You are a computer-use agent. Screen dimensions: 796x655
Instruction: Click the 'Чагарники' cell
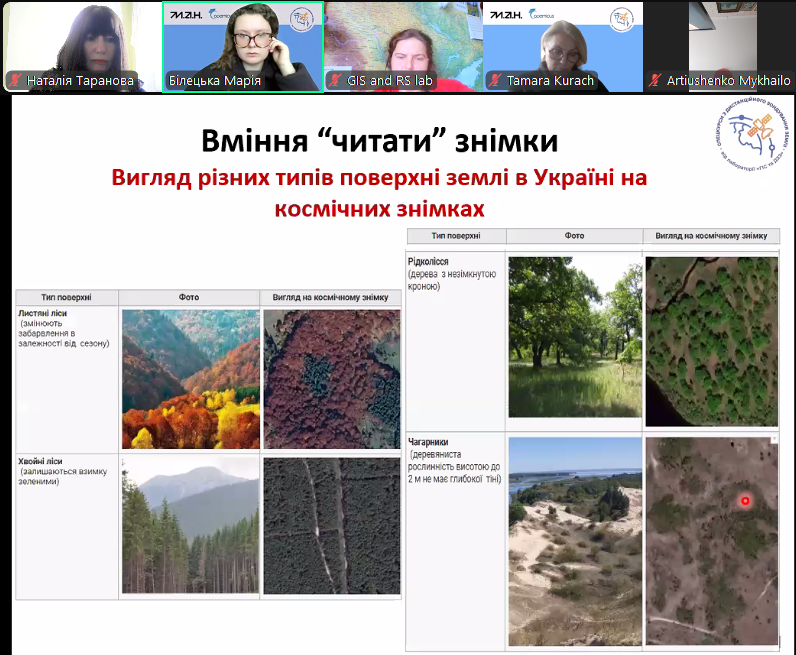(455, 541)
